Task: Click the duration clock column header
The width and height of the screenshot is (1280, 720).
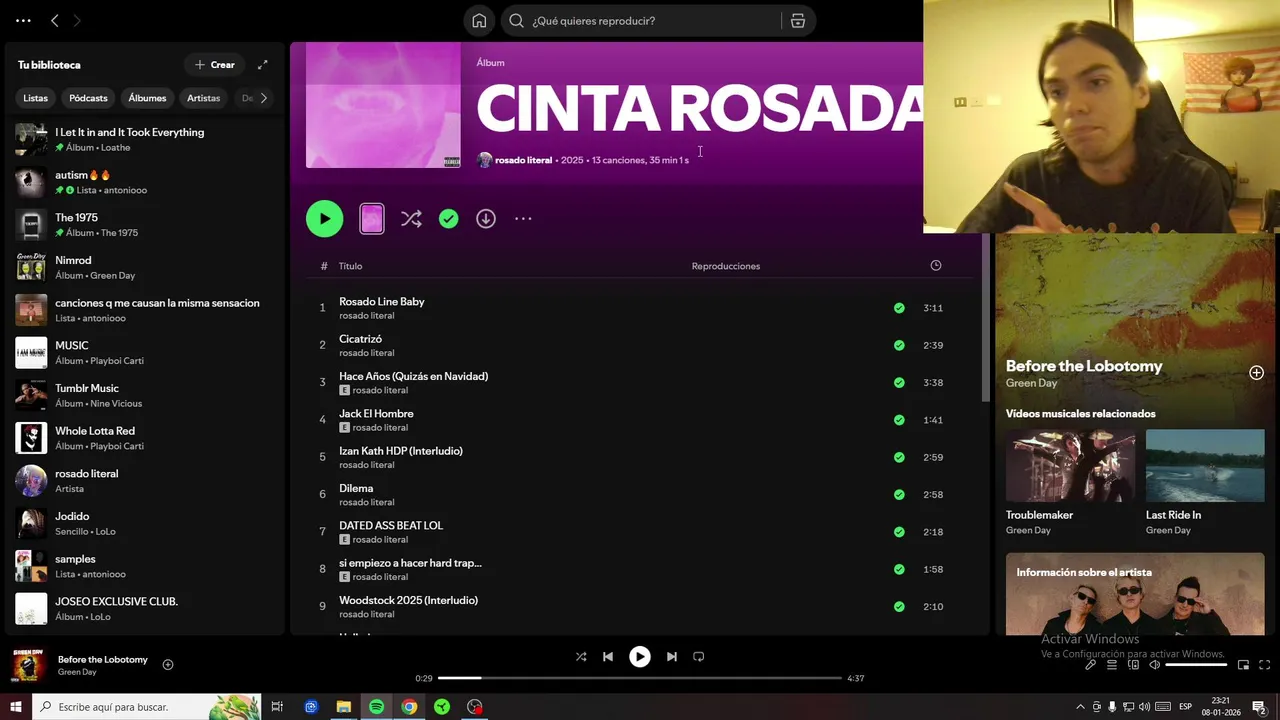Action: coord(936,266)
